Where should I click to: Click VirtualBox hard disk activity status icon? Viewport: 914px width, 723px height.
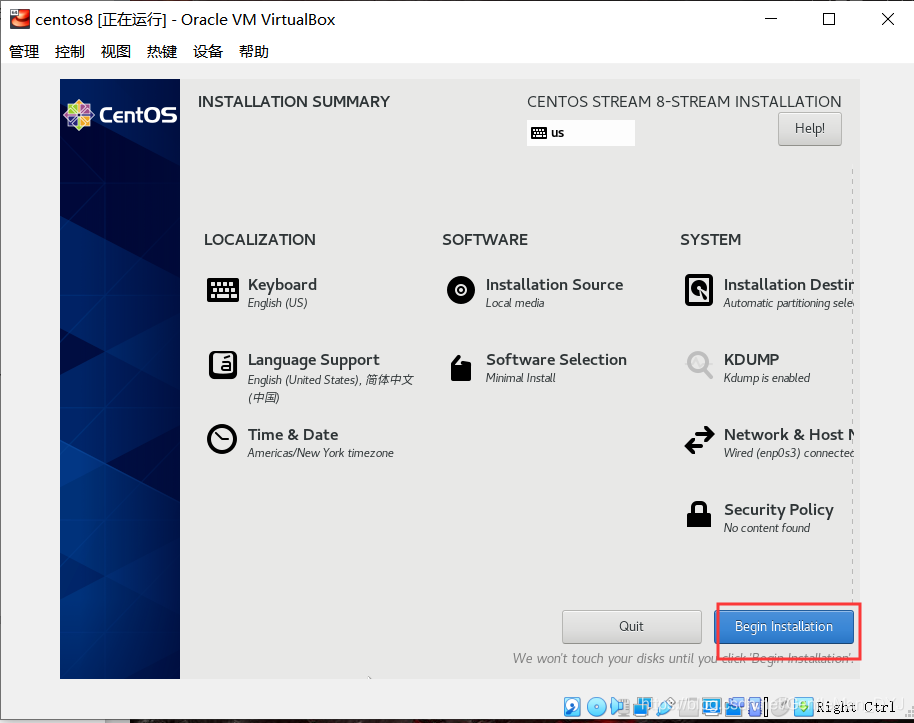pos(572,707)
